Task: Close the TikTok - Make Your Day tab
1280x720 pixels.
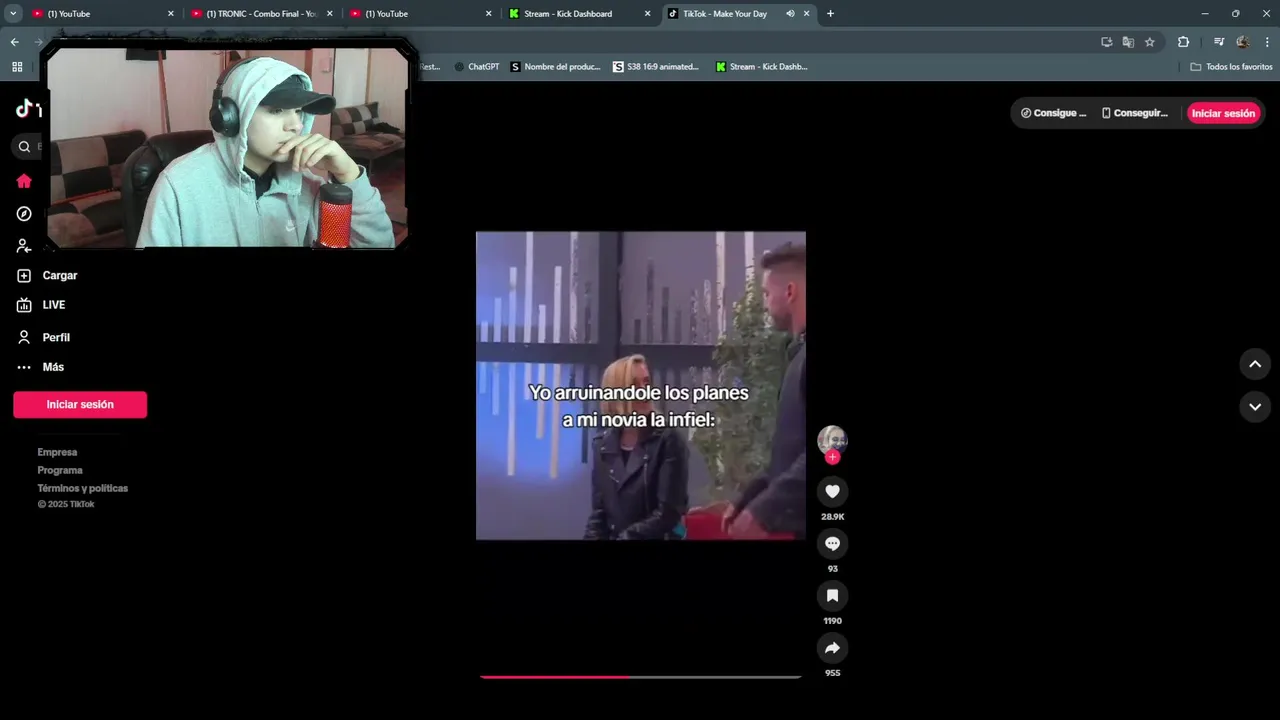Action: [x=806, y=14]
